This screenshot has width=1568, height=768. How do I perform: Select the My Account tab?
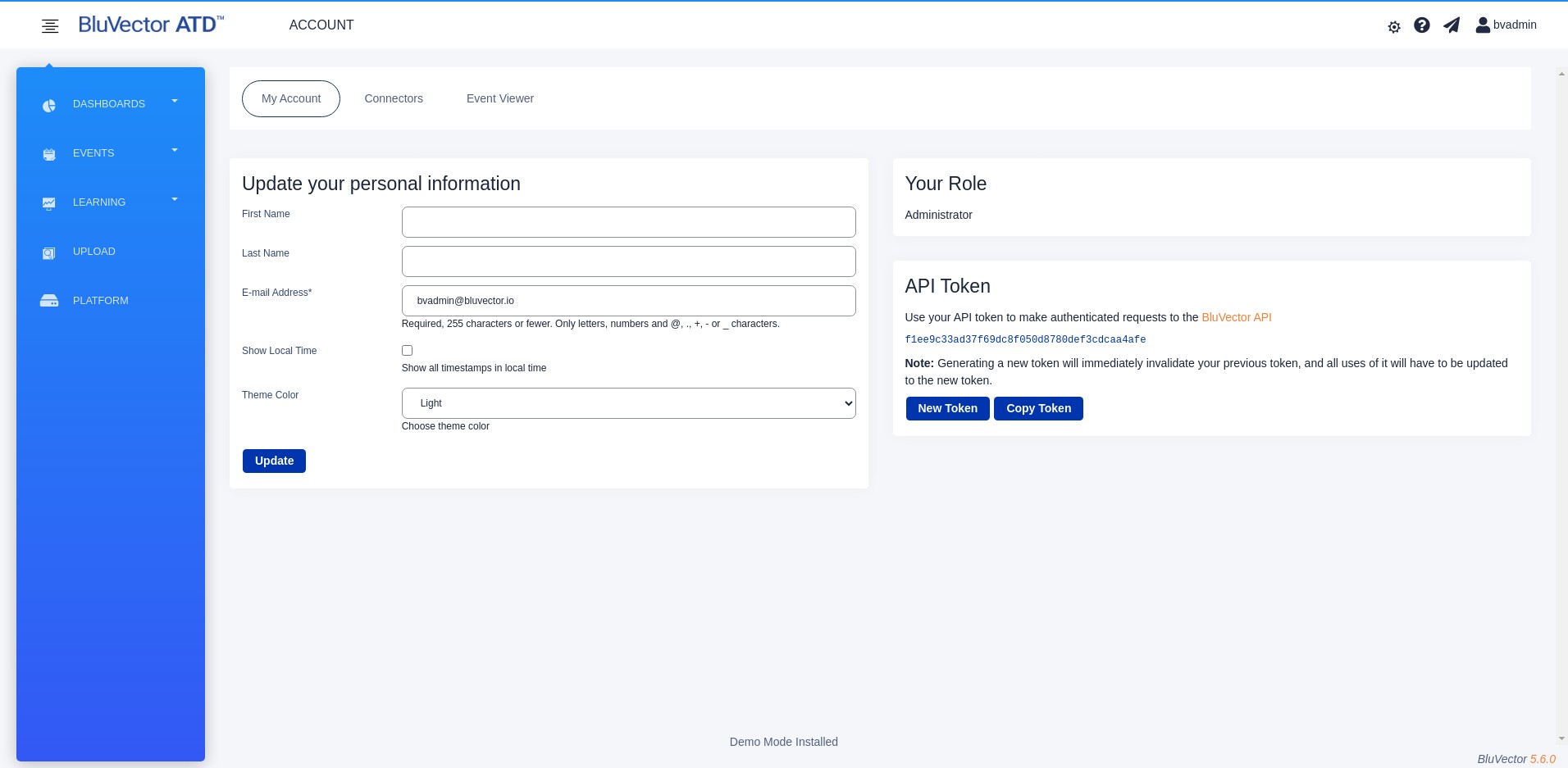click(x=291, y=98)
